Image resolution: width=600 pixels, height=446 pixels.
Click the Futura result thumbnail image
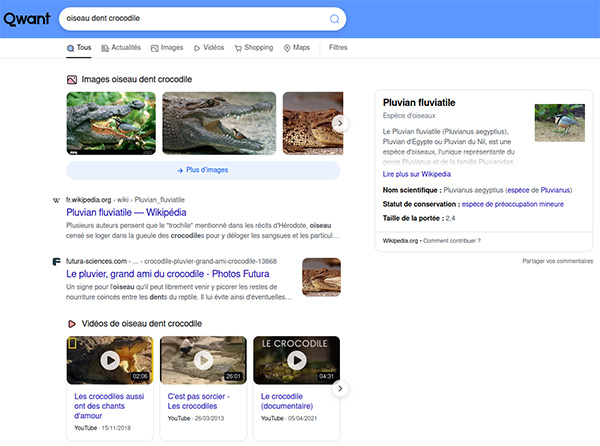321,277
